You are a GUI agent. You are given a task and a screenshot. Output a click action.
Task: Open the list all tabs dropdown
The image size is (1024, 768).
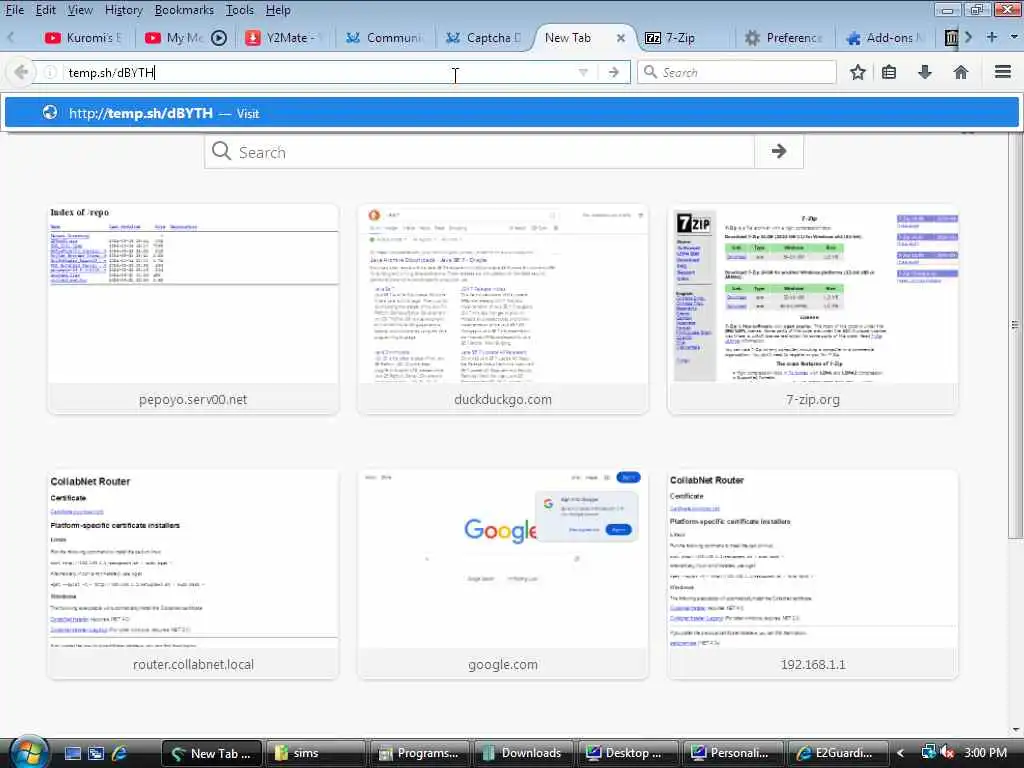[x=1014, y=37]
